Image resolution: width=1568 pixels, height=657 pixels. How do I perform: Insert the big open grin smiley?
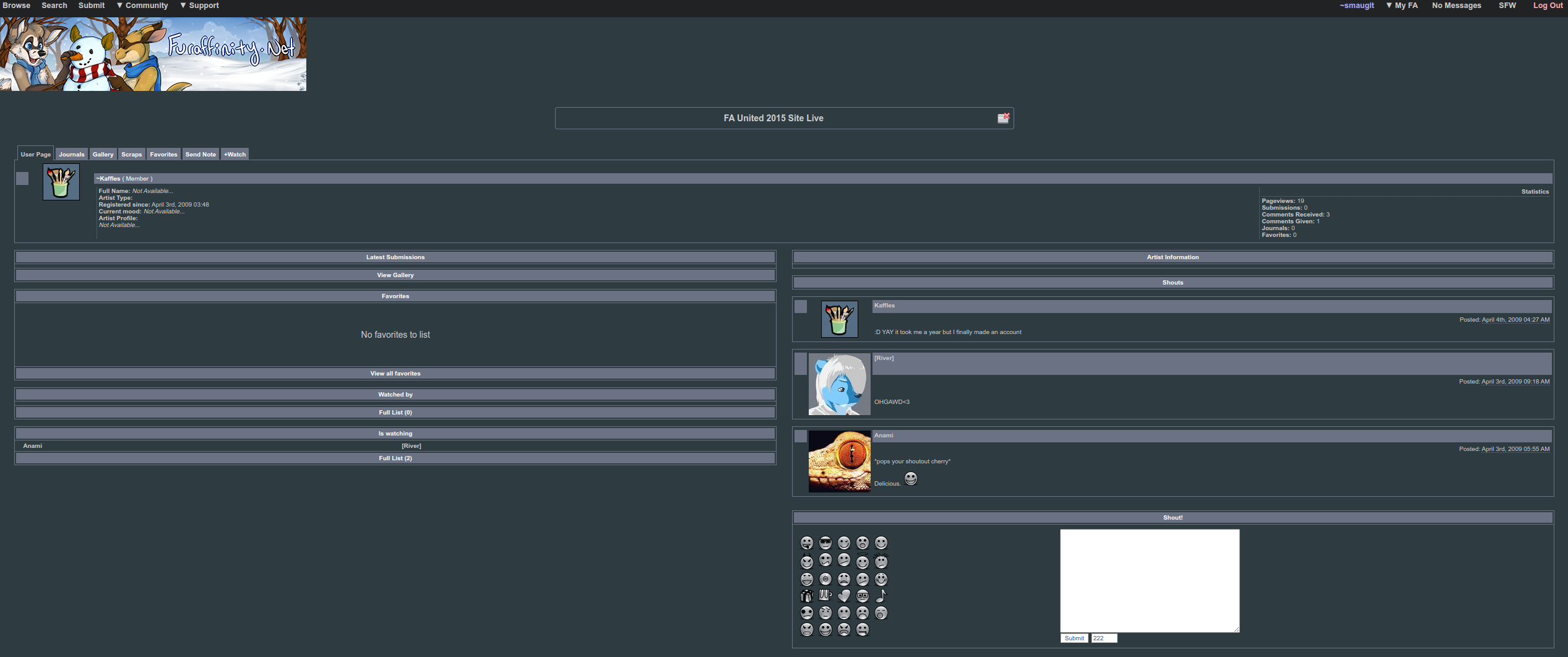point(825,629)
